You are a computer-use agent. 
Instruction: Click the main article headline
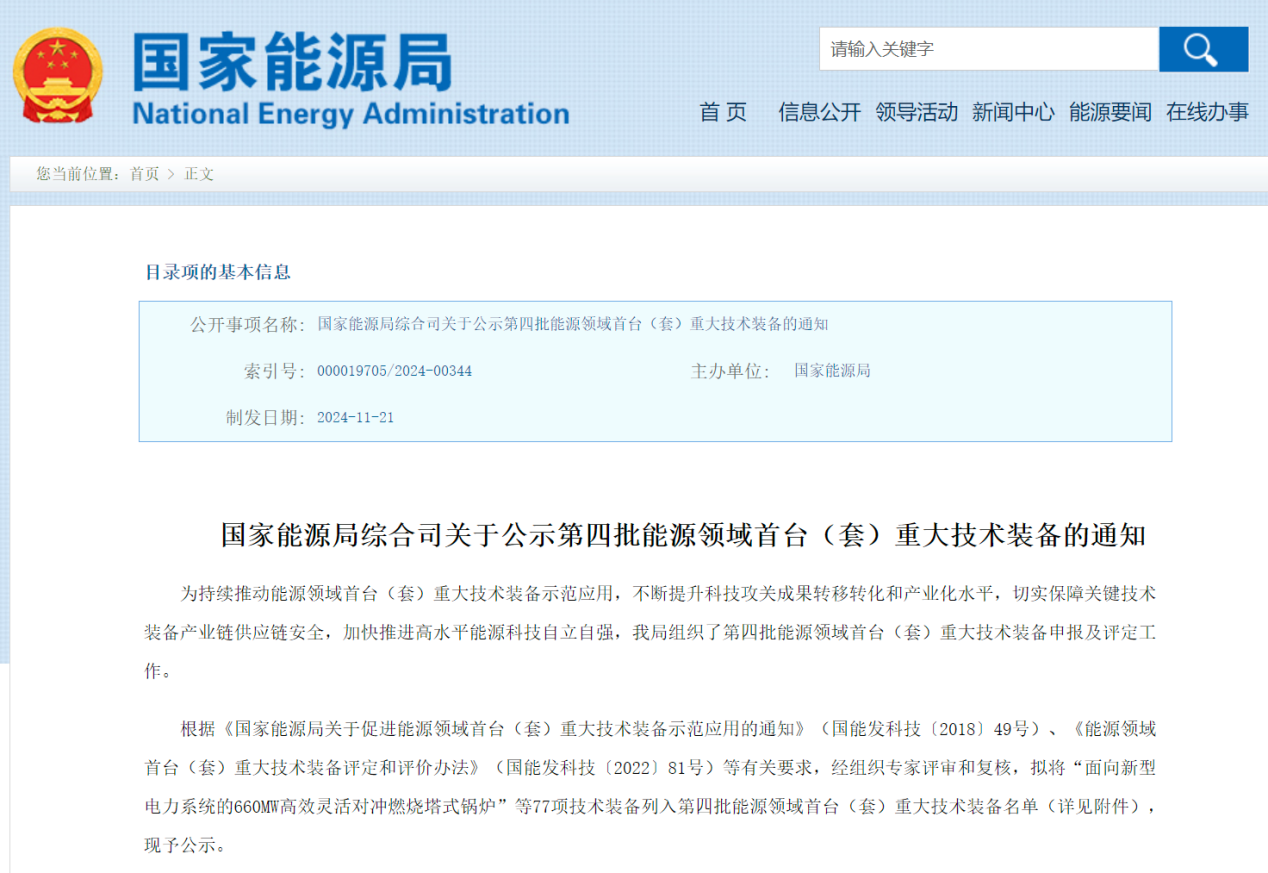[x=683, y=535]
